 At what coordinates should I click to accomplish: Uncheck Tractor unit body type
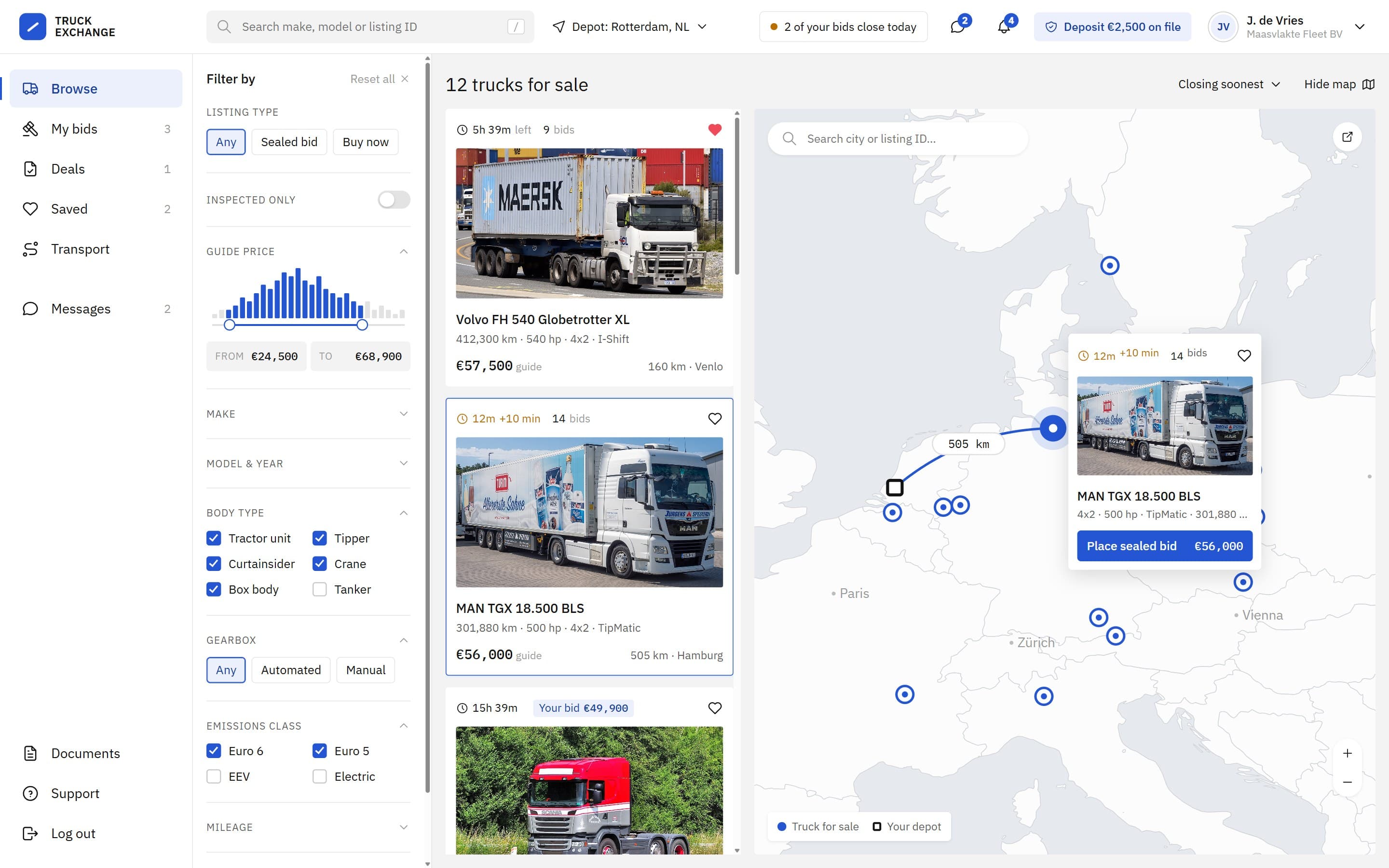coord(214,539)
